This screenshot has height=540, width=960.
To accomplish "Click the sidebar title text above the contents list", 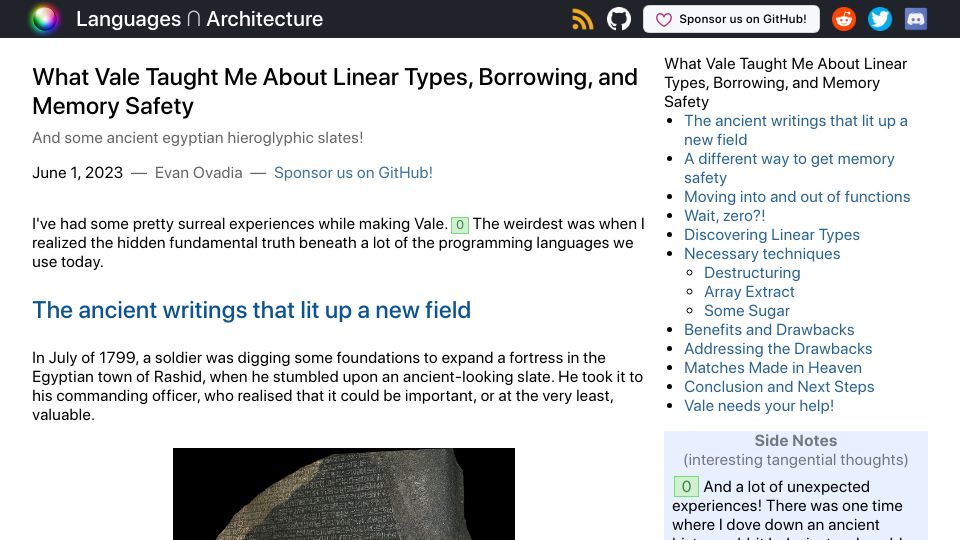I will pyautogui.click(x=786, y=83).
